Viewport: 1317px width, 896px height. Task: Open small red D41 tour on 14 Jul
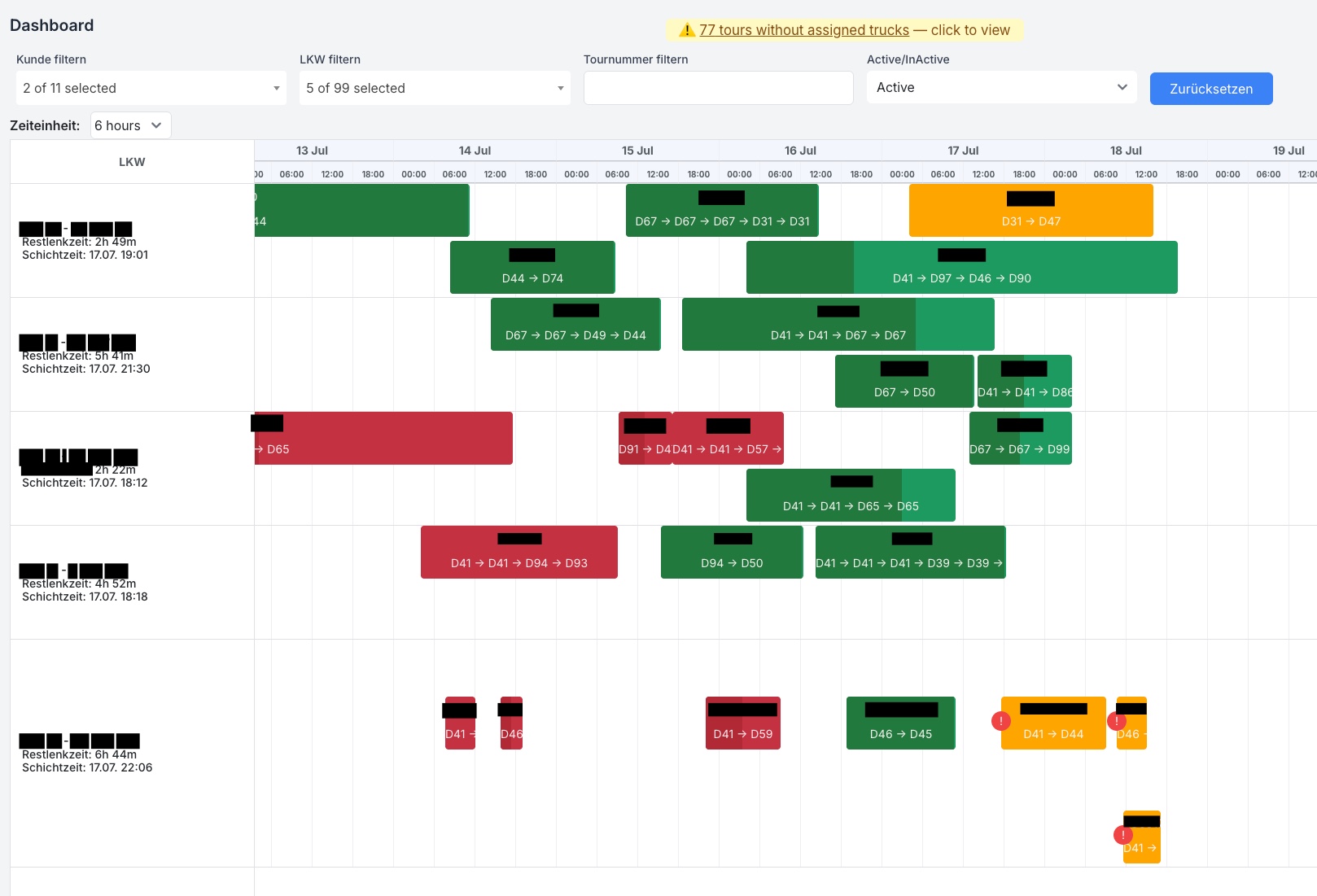[x=460, y=723]
